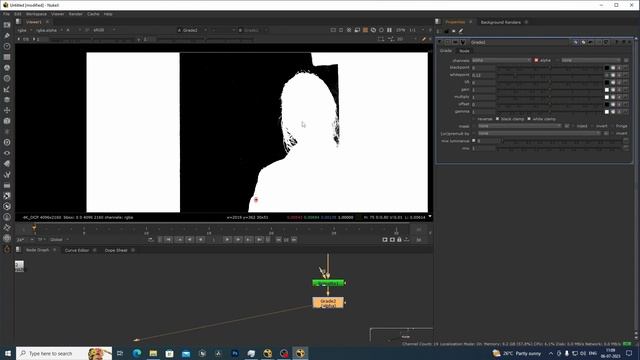The image size is (640, 360).
Task: Select the green node above Grade2
Action: (x=328, y=283)
